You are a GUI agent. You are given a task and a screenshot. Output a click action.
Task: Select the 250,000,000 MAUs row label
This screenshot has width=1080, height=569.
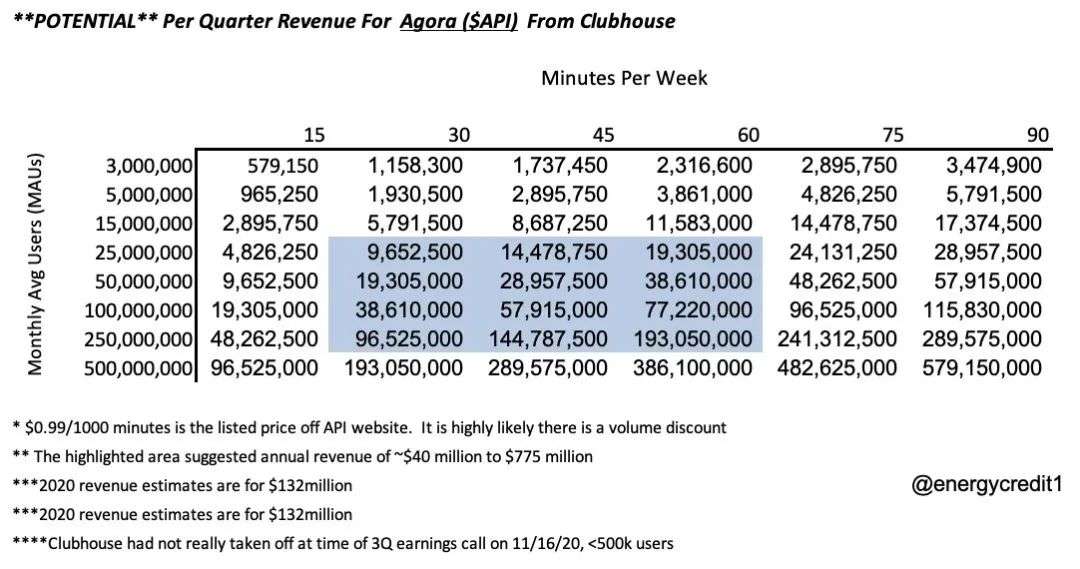(138, 340)
